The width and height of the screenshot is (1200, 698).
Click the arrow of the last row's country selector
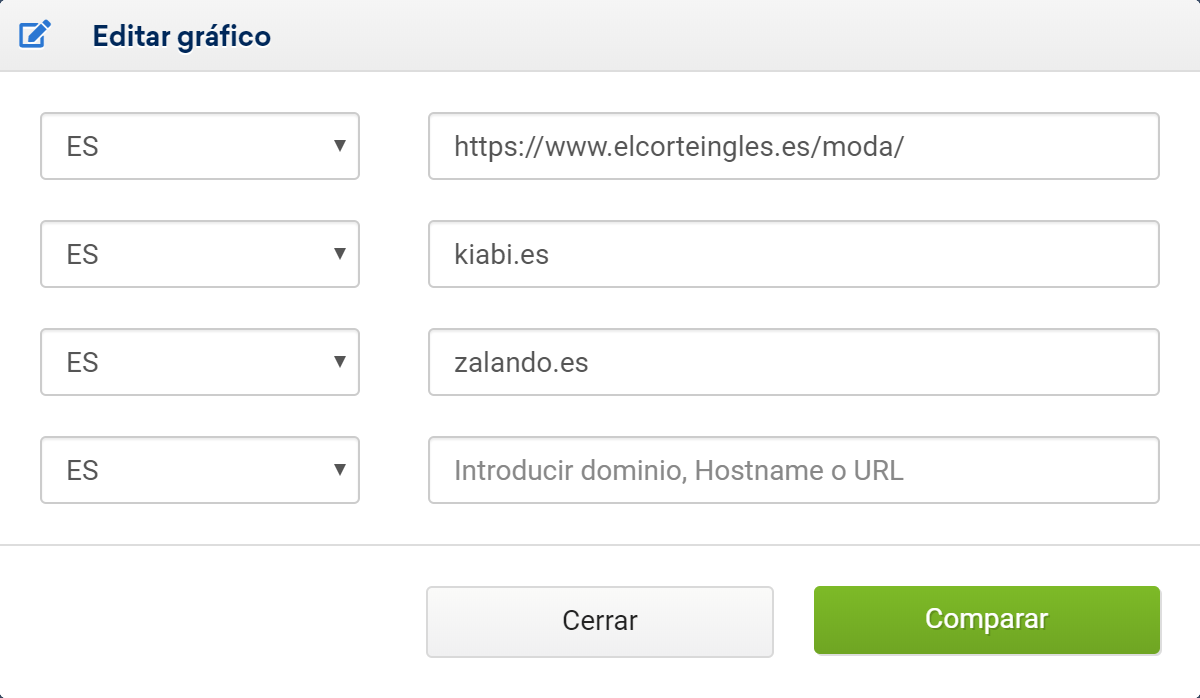340,470
